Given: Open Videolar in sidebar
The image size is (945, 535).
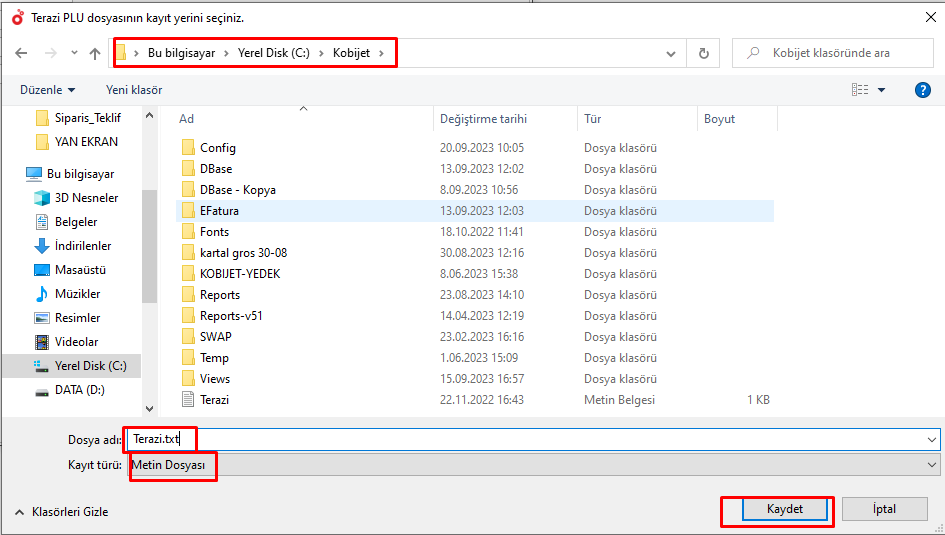Looking at the screenshot, I should click(x=66, y=342).
